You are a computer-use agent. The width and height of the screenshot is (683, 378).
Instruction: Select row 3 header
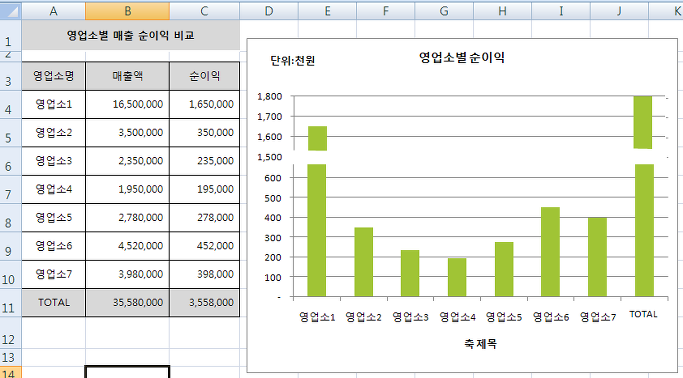[10, 76]
